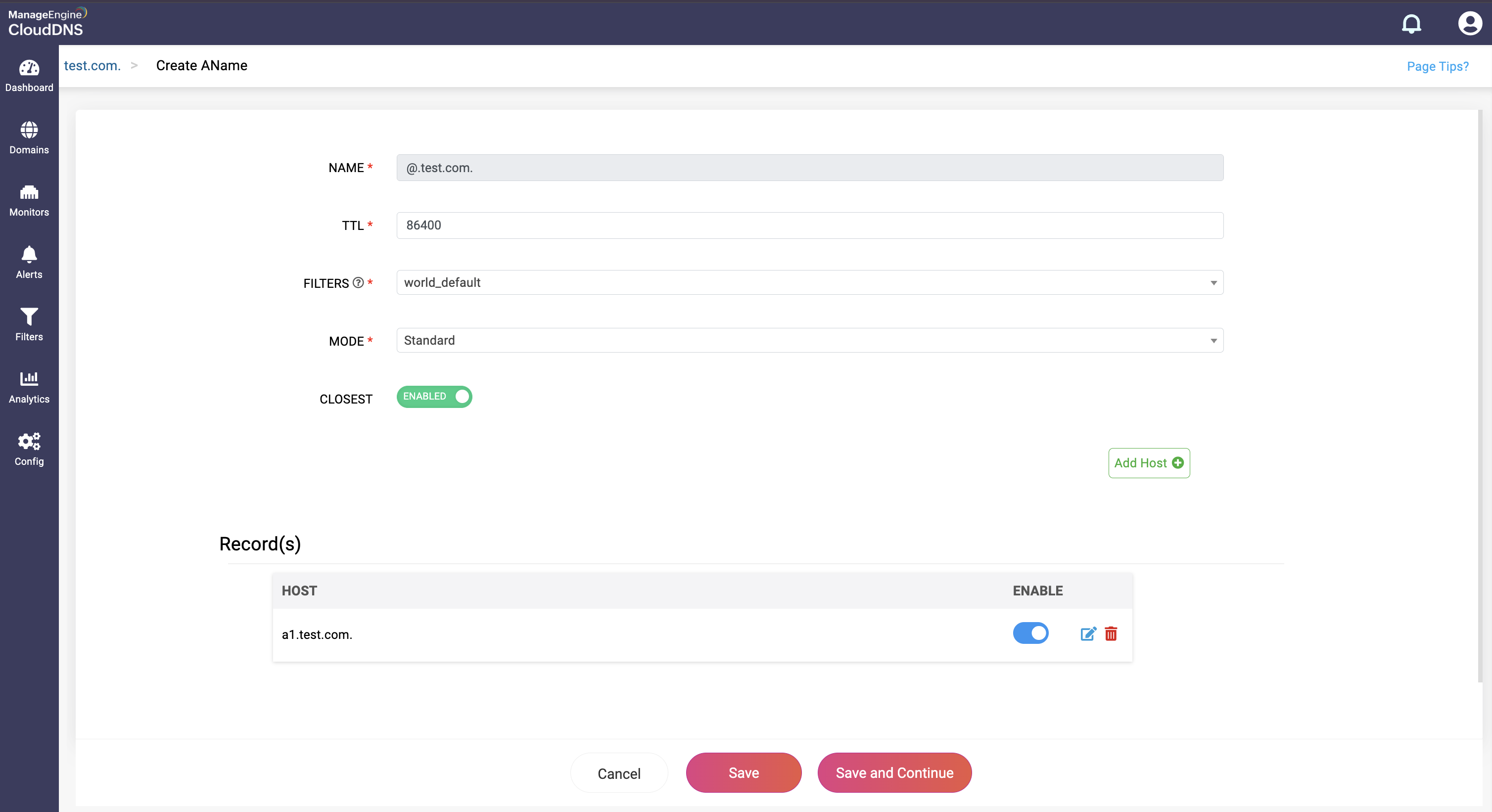Click the Add Host button
1492x812 pixels.
click(1149, 463)
